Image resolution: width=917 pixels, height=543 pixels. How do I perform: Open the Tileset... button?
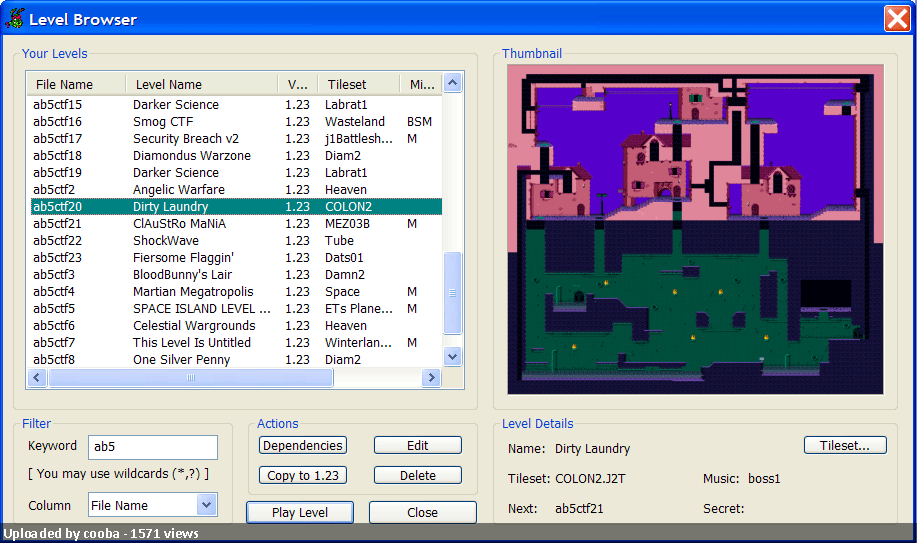pos(845,445)
